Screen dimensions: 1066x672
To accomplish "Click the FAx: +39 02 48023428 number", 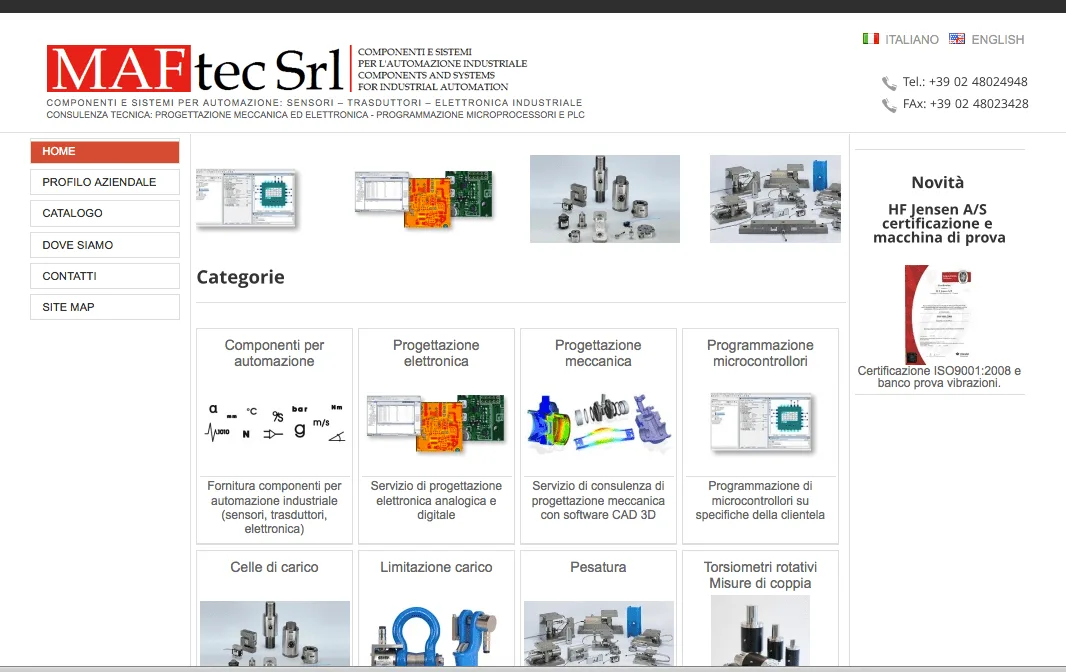I will (965, 104).
